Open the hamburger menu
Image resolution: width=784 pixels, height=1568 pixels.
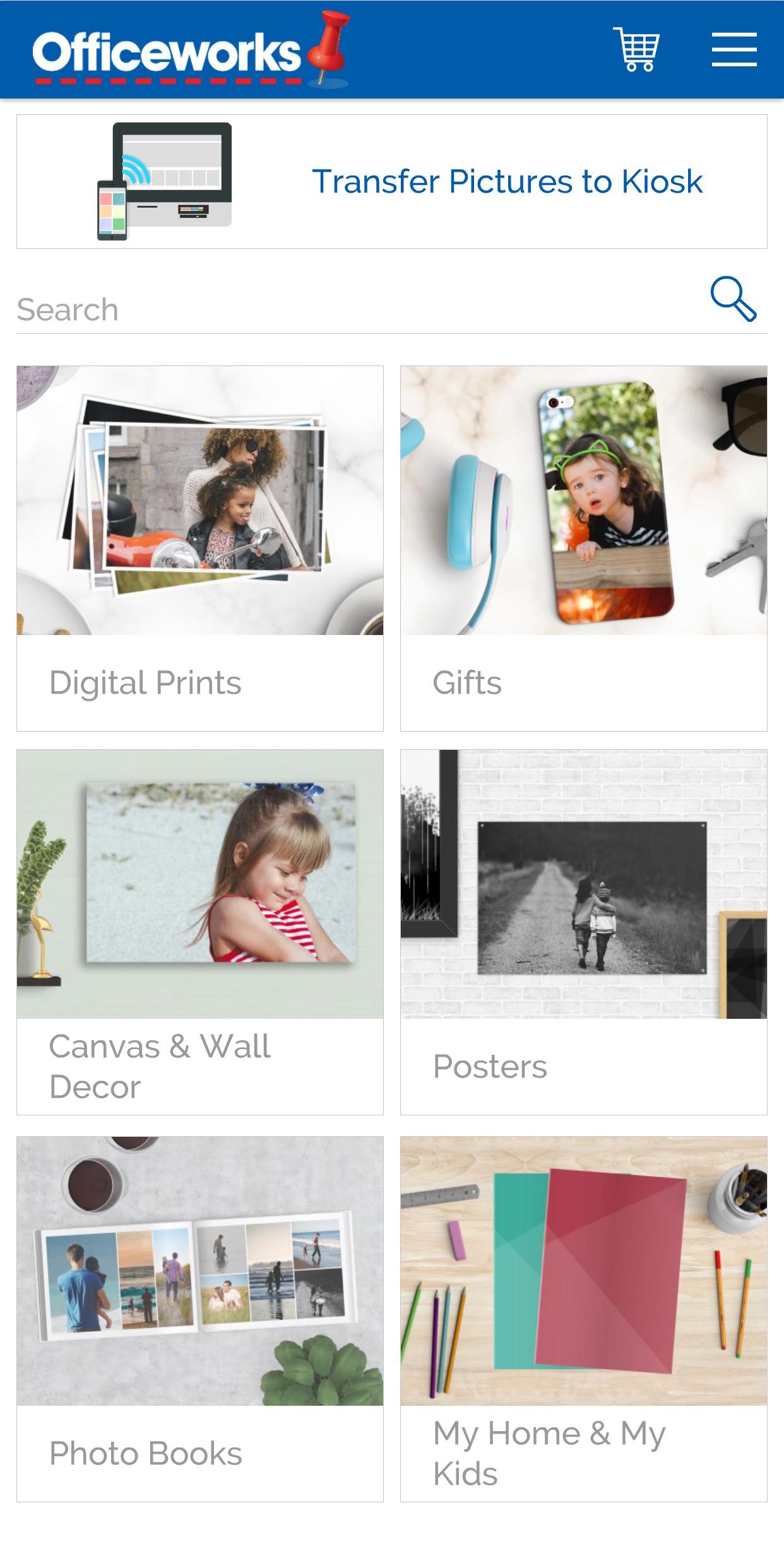734,49
